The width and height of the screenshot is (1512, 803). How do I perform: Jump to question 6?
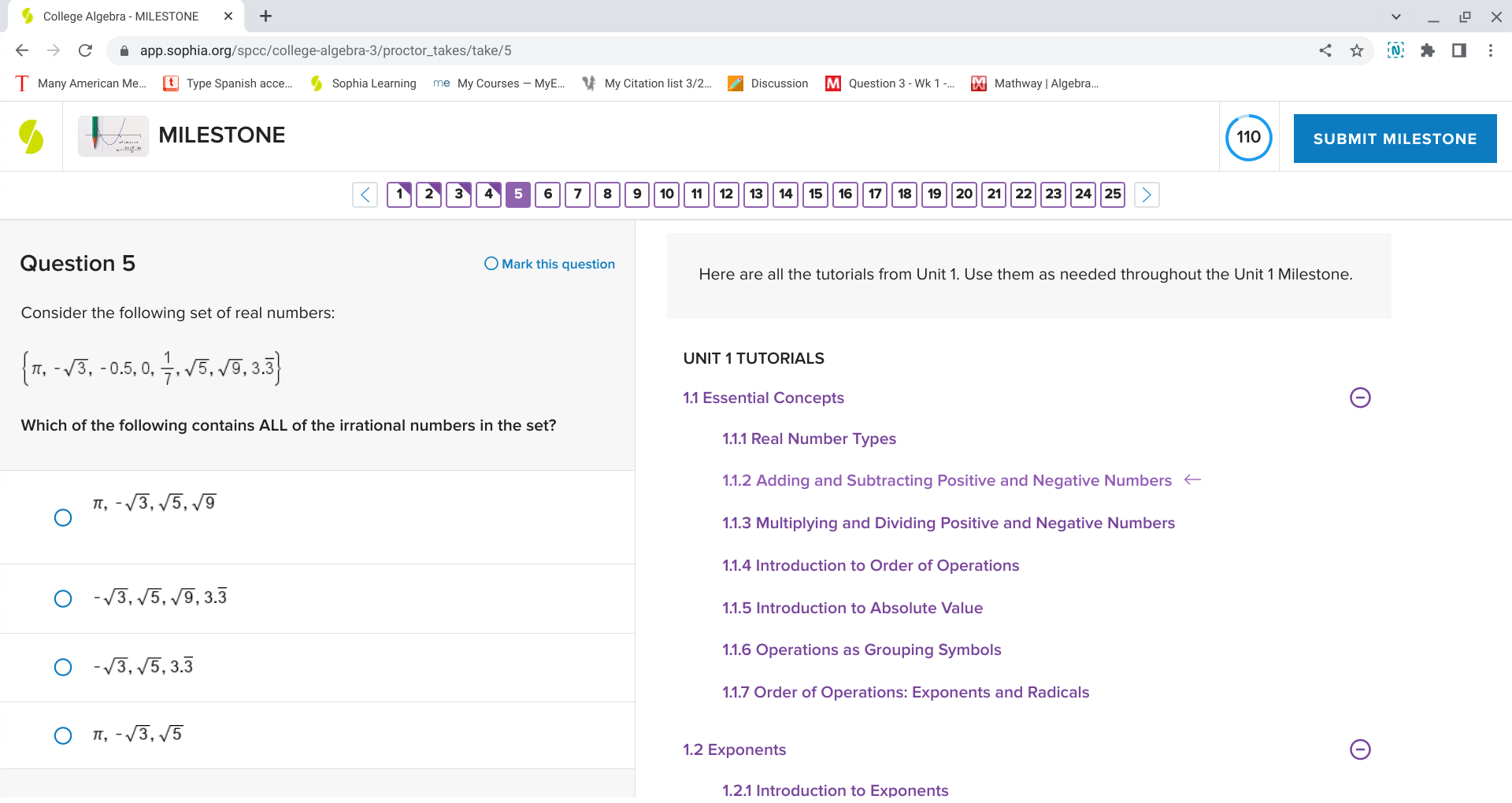[x=548, y=194]
